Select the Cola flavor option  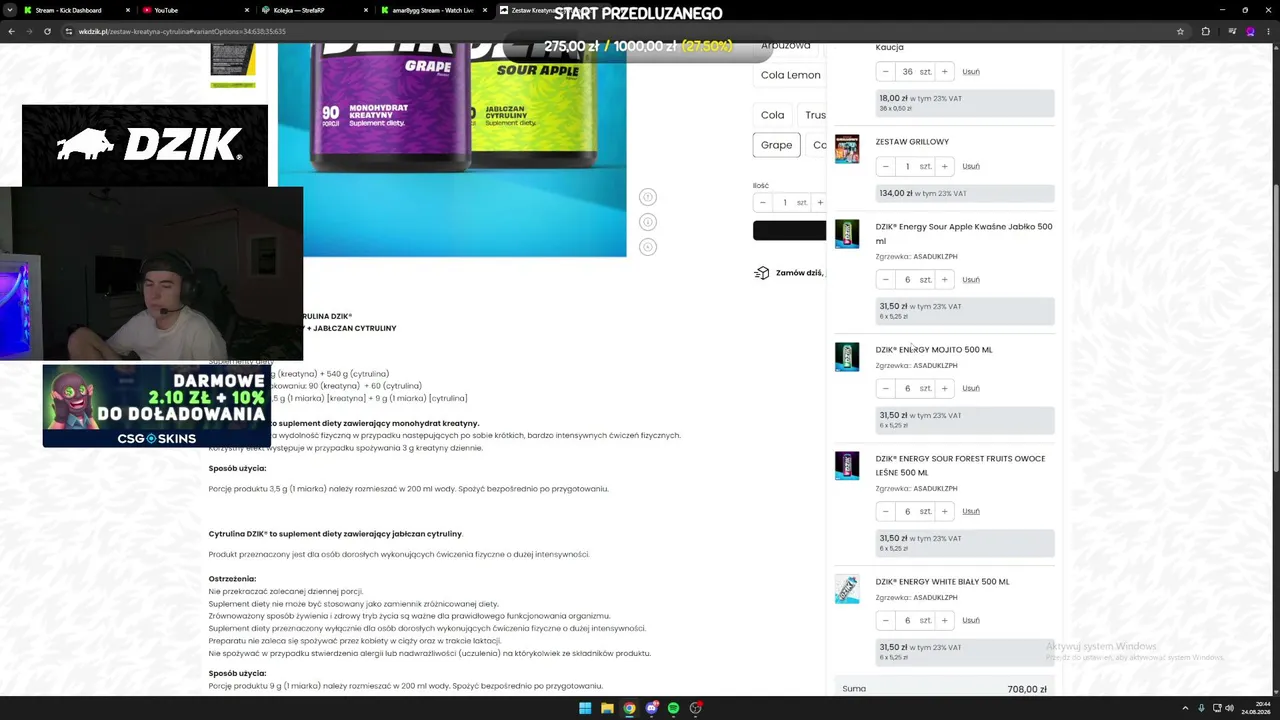coord(772,115)
